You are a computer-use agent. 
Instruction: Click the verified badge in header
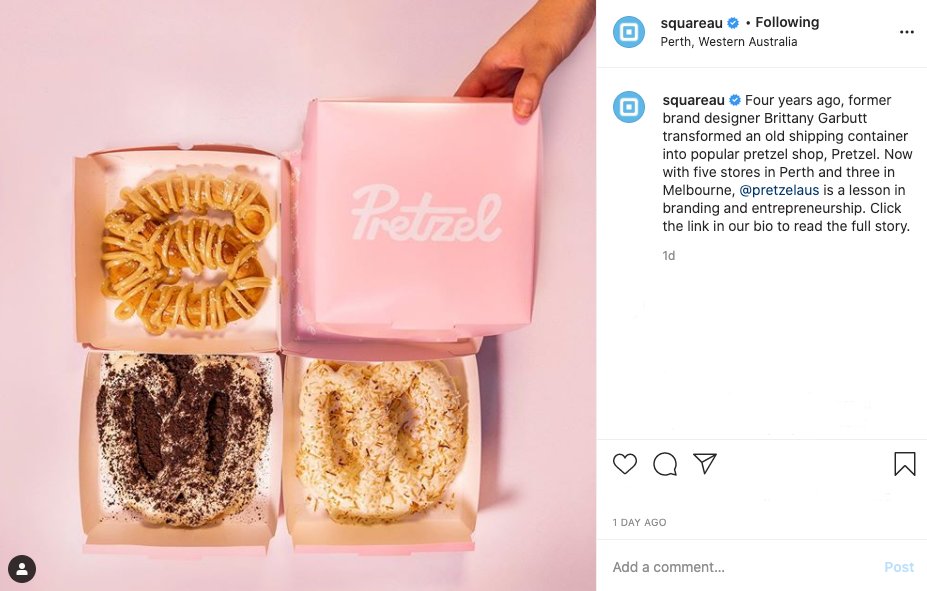point(732,23)
